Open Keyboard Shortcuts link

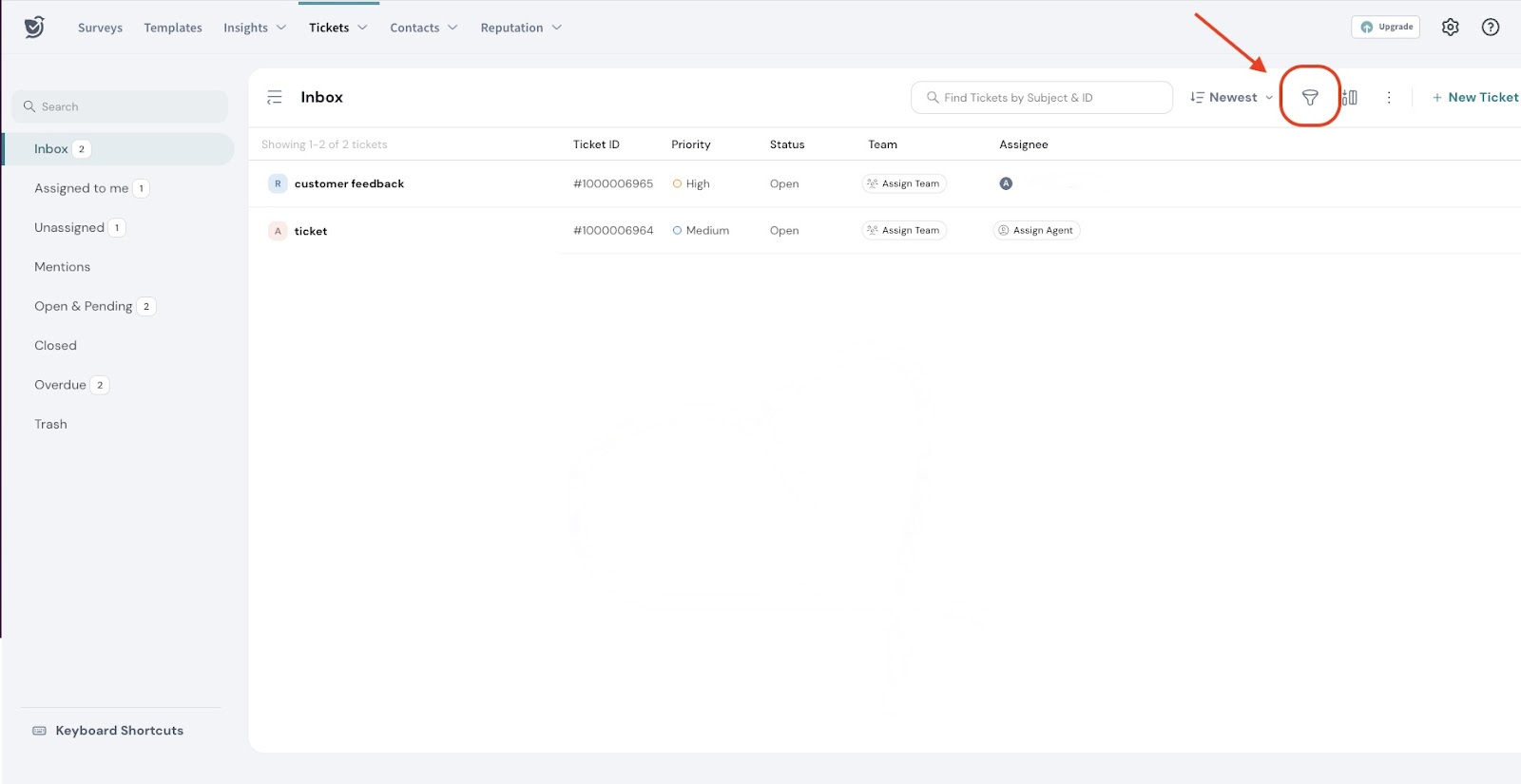click(x=119, y=730)
